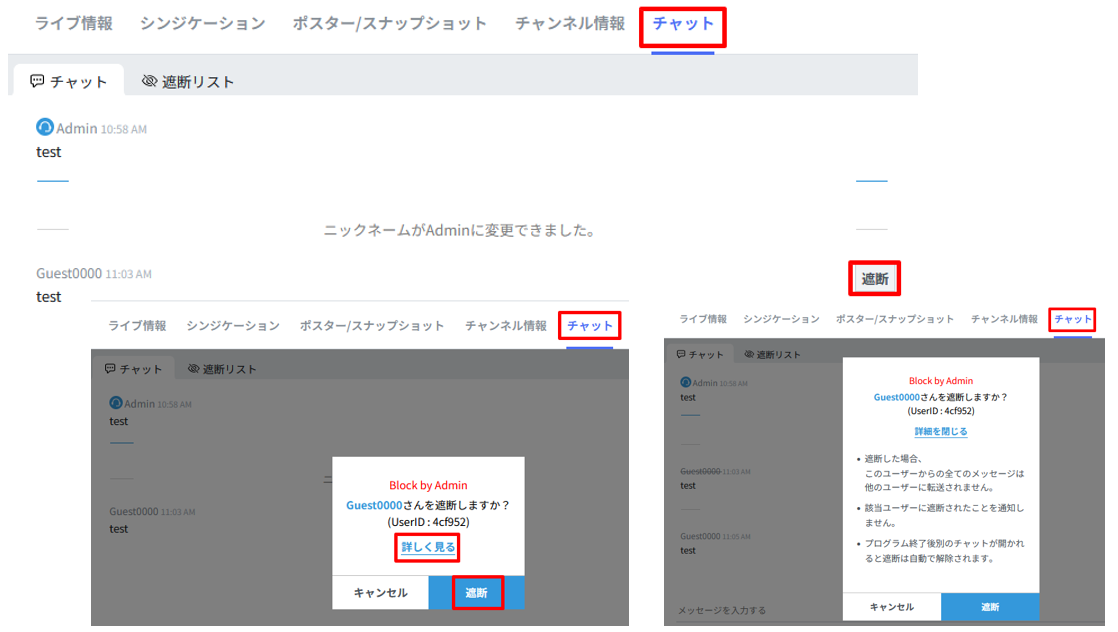Click Guest0000 11:03 AM in the undimmed chat
Image resolution: width=1118 pixels, height=632 pixels.
[x=93, y=273]
